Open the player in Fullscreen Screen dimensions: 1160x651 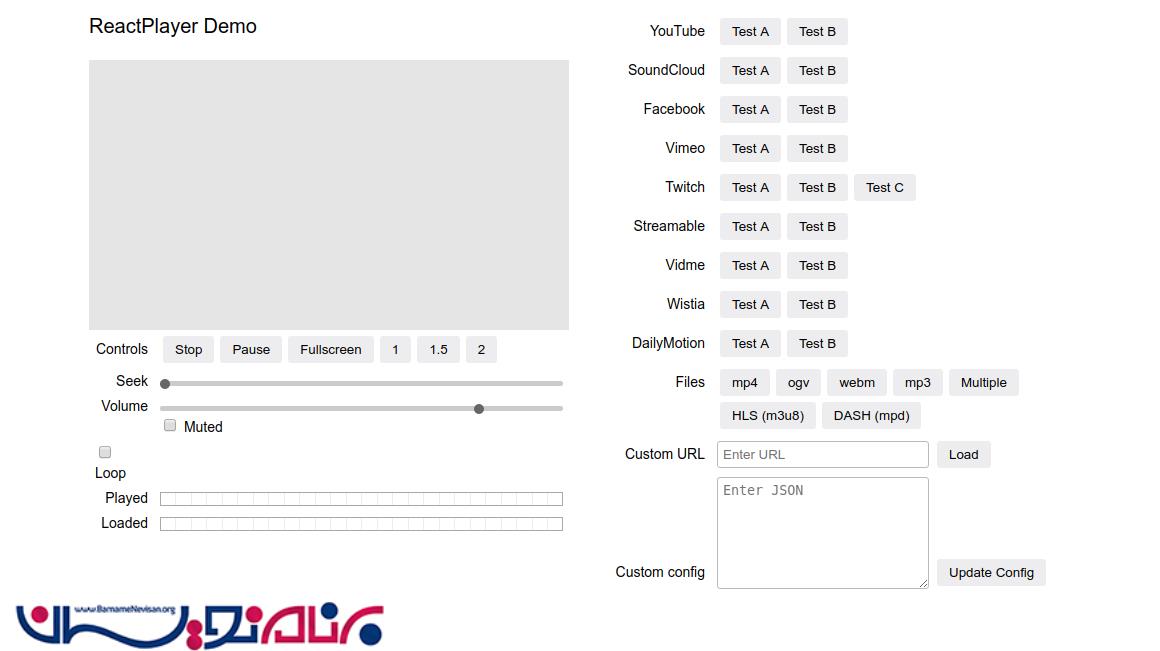click(x=331, y=350)
